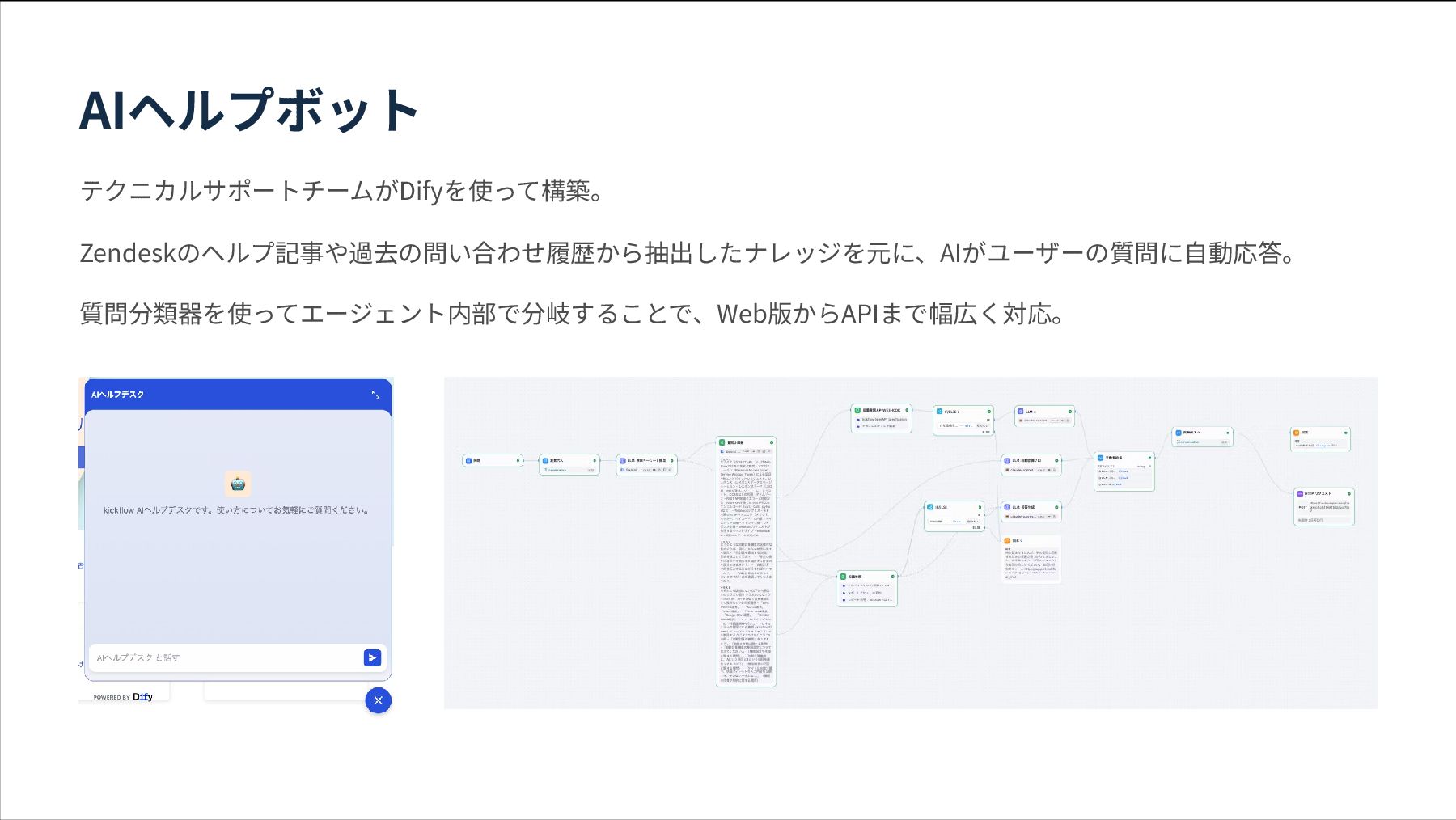Select the 知識検索 API/WEBHOOK node icon
The image size is (1456, 820).
coord(857,410)
